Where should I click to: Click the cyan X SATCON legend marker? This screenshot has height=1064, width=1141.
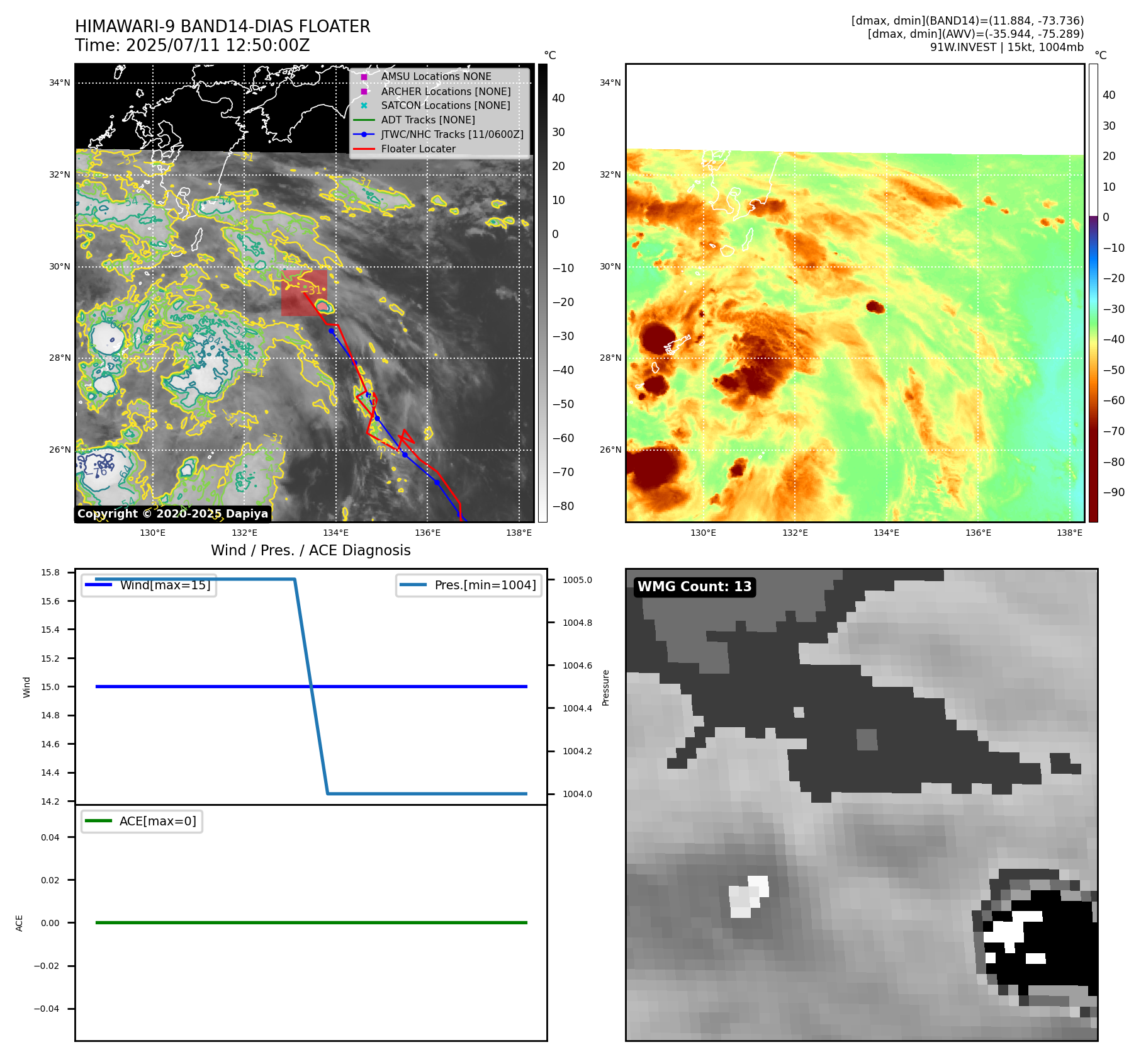364,105
